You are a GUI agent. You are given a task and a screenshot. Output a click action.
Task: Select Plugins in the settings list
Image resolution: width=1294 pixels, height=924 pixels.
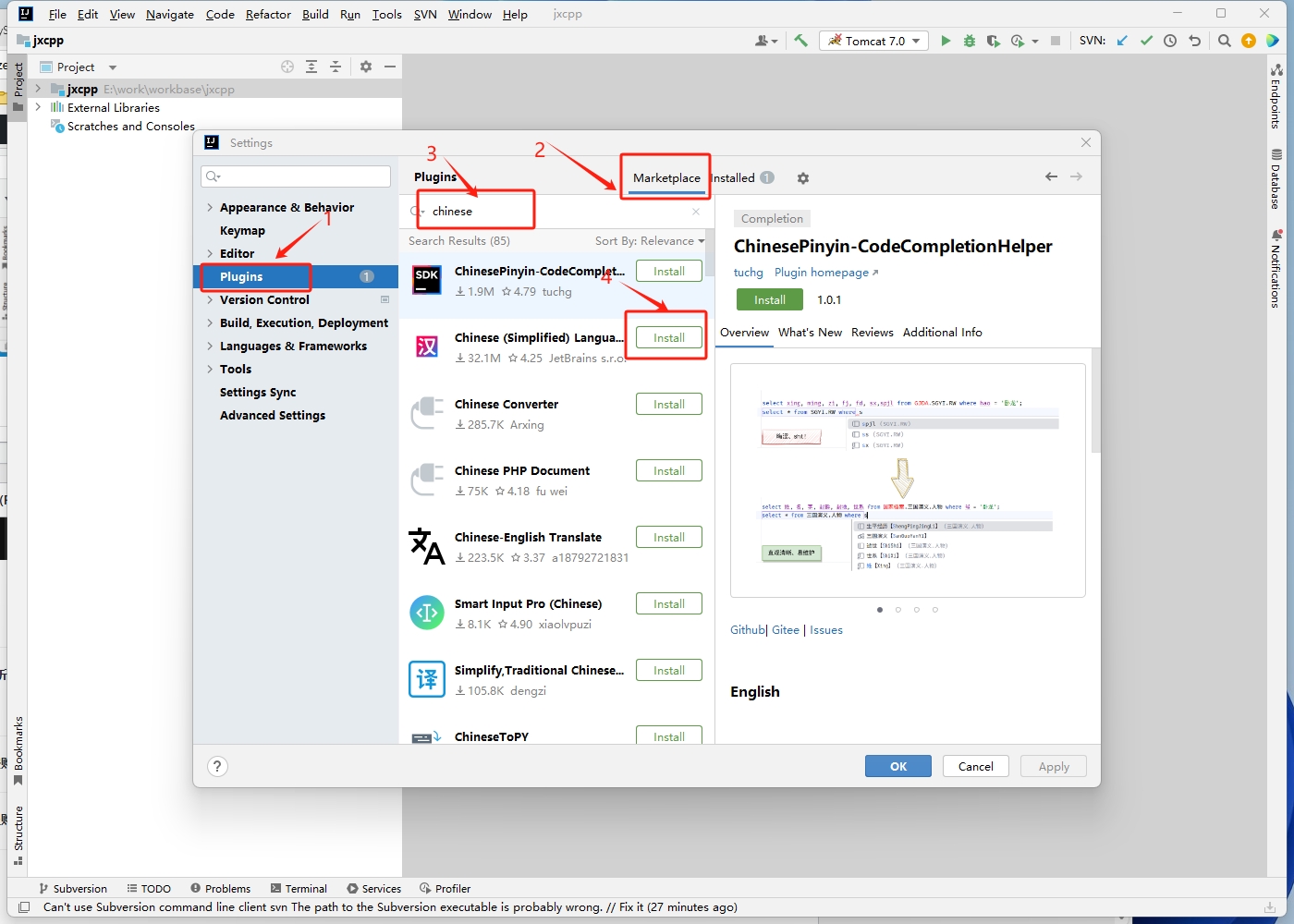(x=296, y=277)
